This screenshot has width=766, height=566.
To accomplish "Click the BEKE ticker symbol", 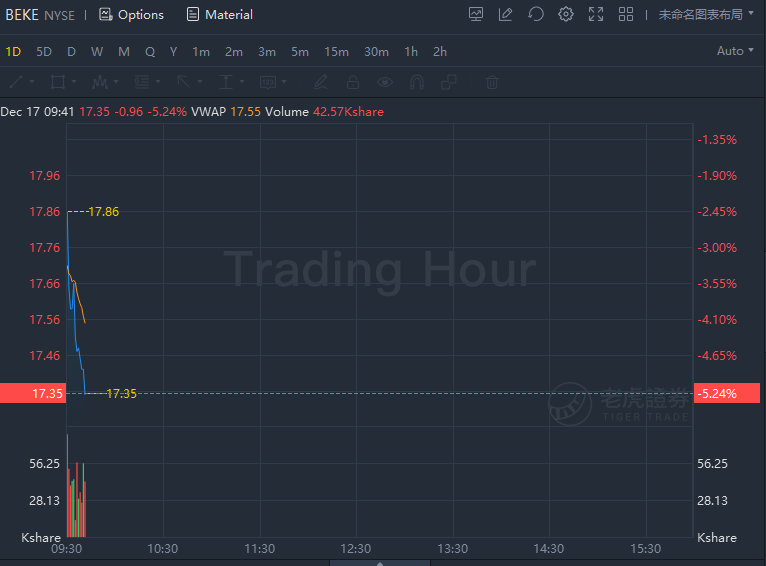I will coord(22,15).
